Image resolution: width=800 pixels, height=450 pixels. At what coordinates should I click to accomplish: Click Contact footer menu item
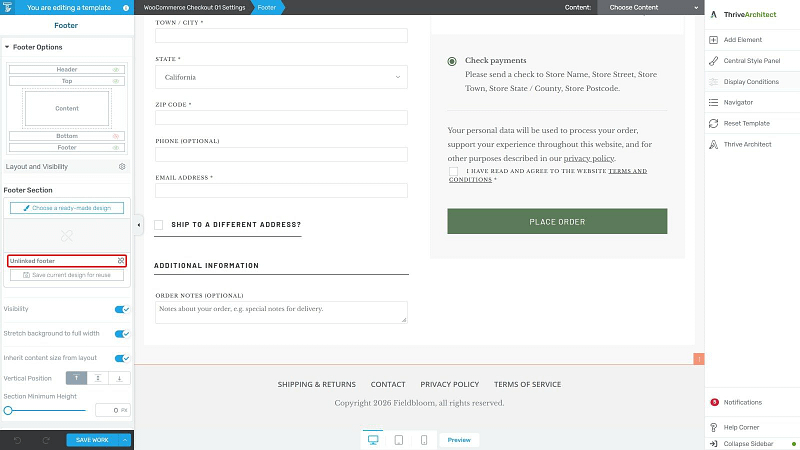tap(388, 384)
